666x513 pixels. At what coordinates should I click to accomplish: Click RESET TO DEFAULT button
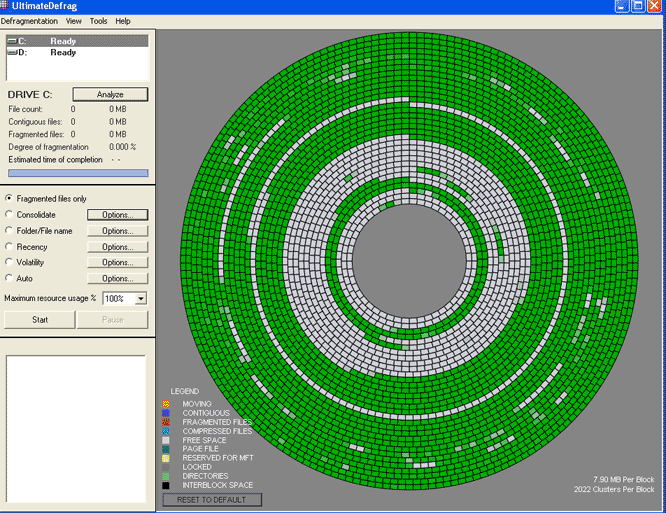pyautogui.click(x=212, y=500)
